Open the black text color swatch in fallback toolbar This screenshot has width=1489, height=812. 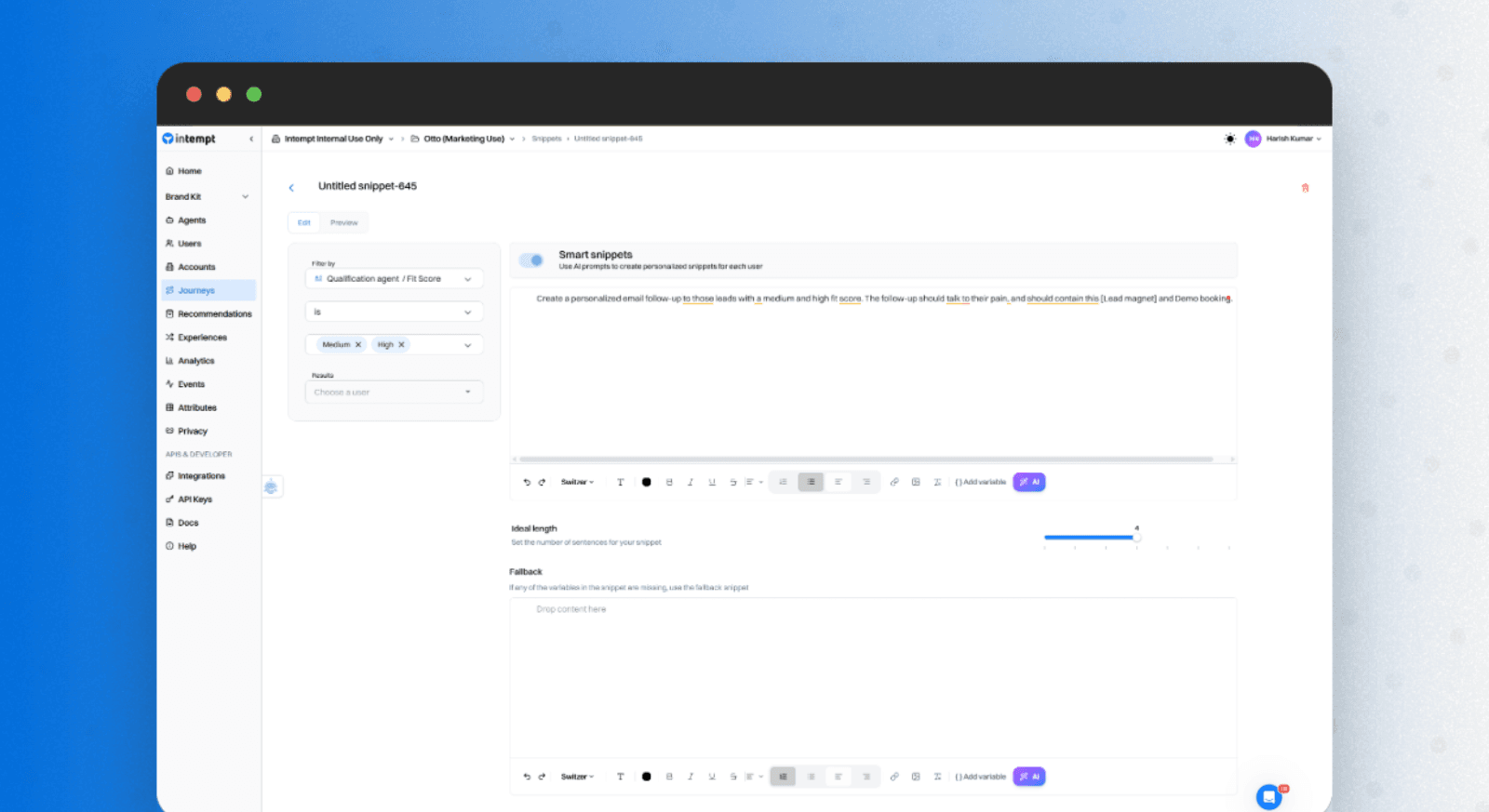pos(646,777)
